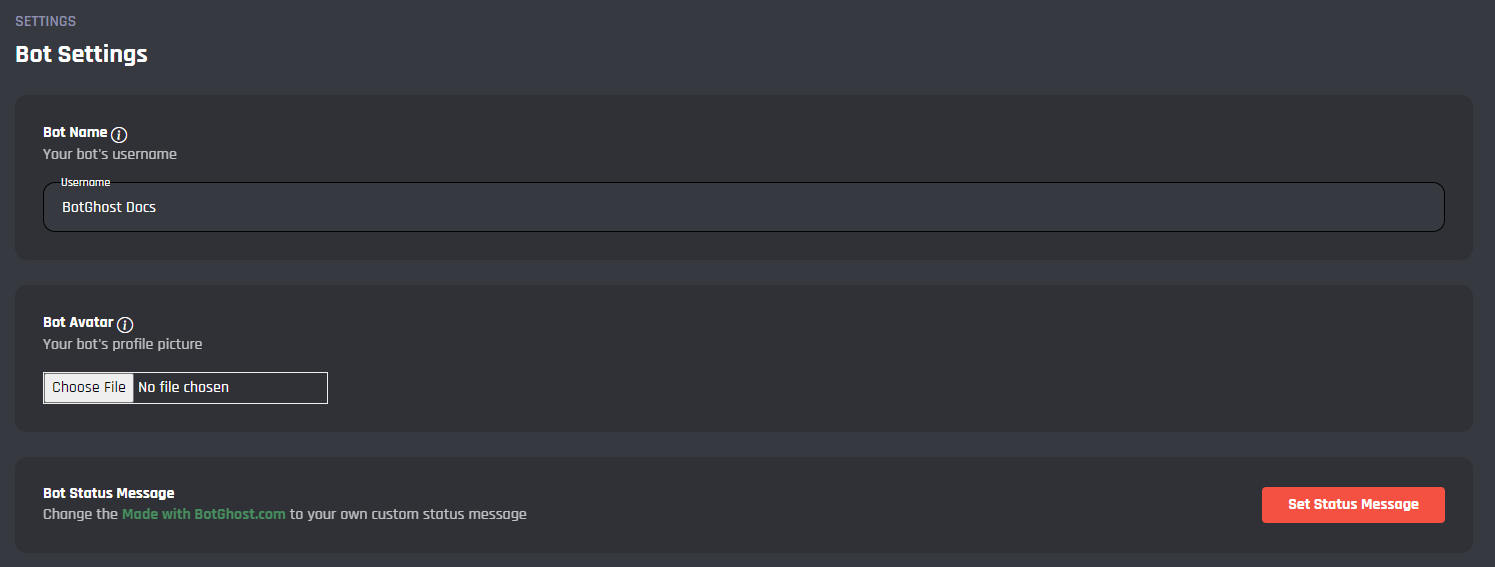This screenshot has width=1495, height=567.
Task: Click the Bot Avatar section label
Action: [x=78, y=322]
